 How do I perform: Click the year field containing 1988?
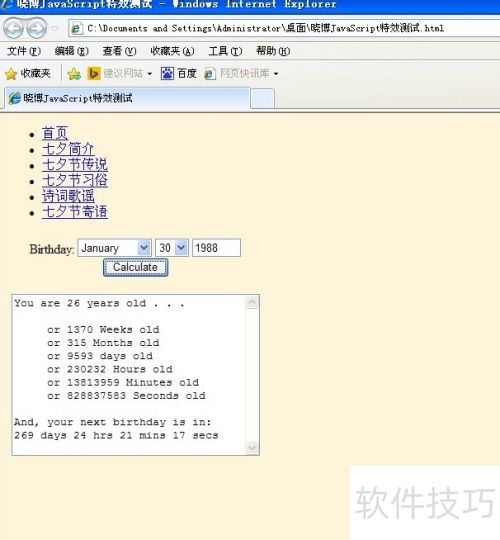216,248
